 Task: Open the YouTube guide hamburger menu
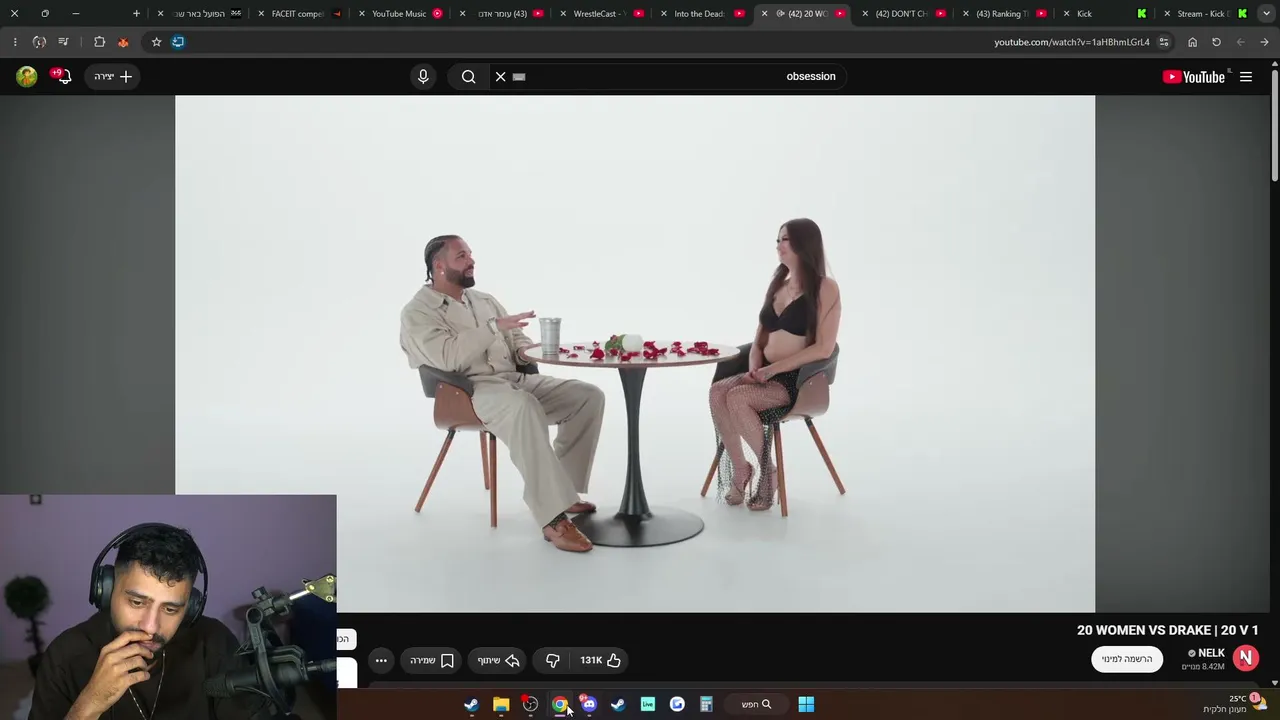1246,76
